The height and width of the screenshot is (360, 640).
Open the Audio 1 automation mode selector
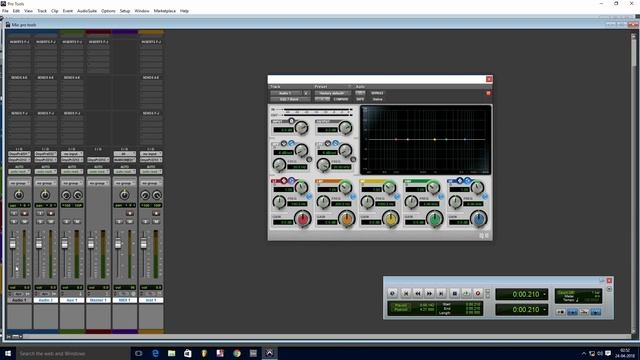pos(19,172)
